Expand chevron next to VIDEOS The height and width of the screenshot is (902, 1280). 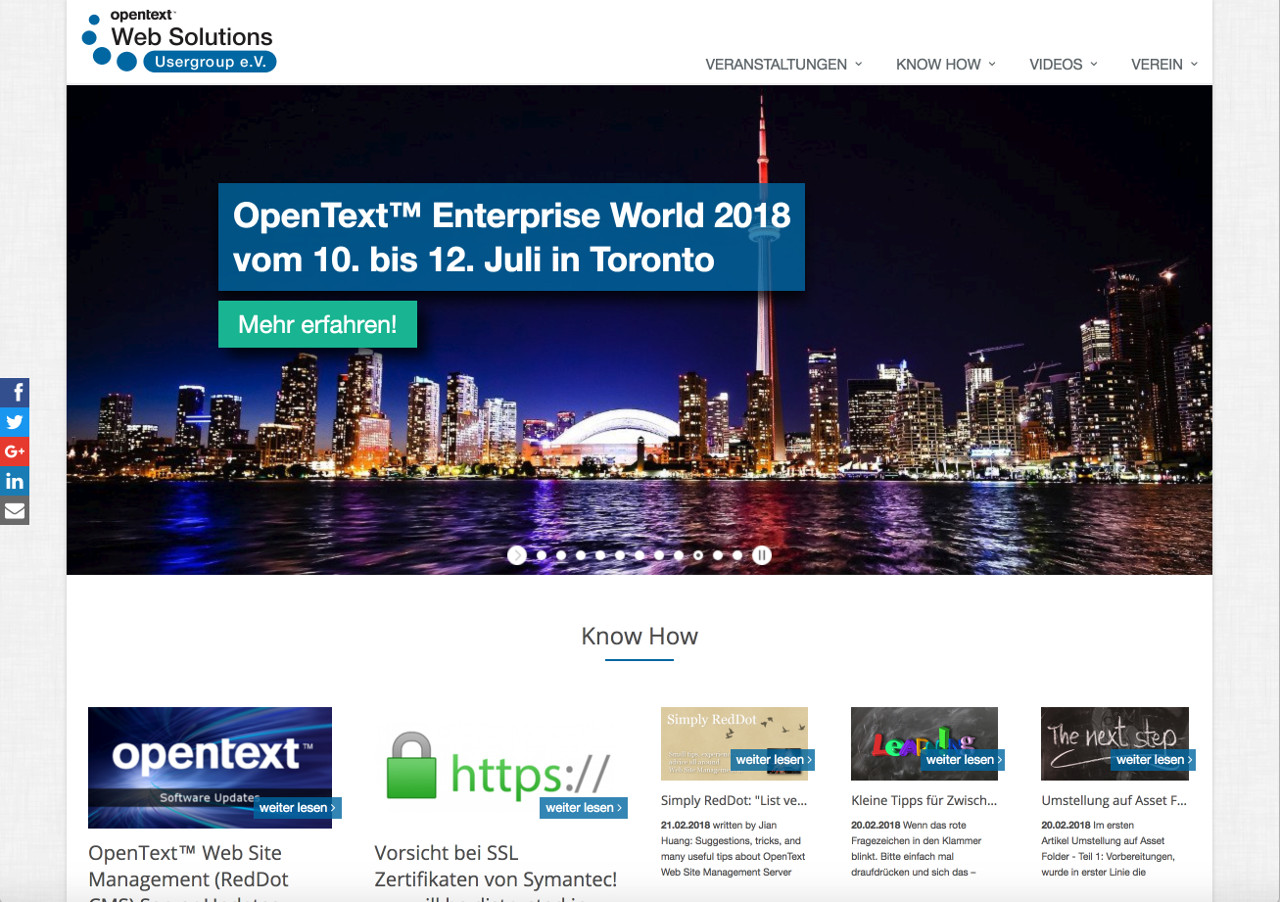tap(1094, 64)
